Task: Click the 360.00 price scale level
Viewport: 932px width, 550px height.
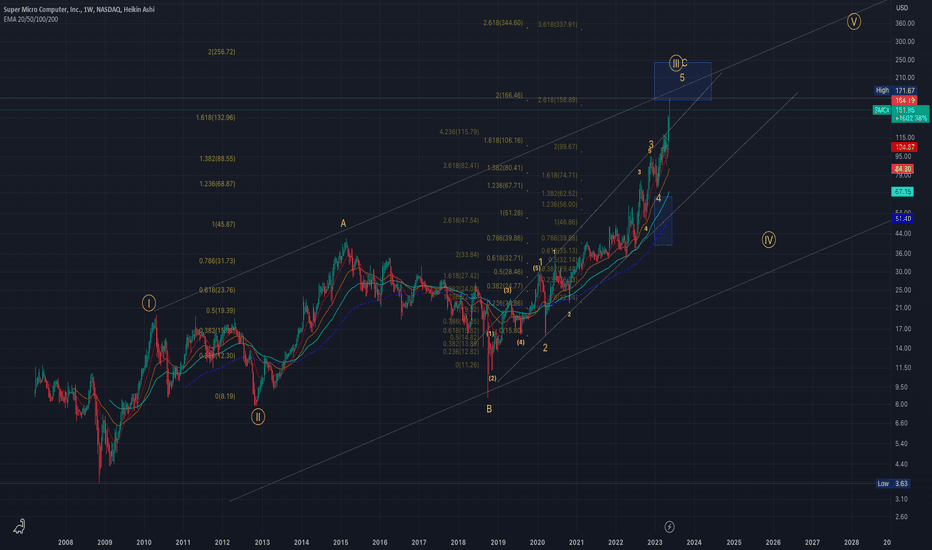Action: 905,24
